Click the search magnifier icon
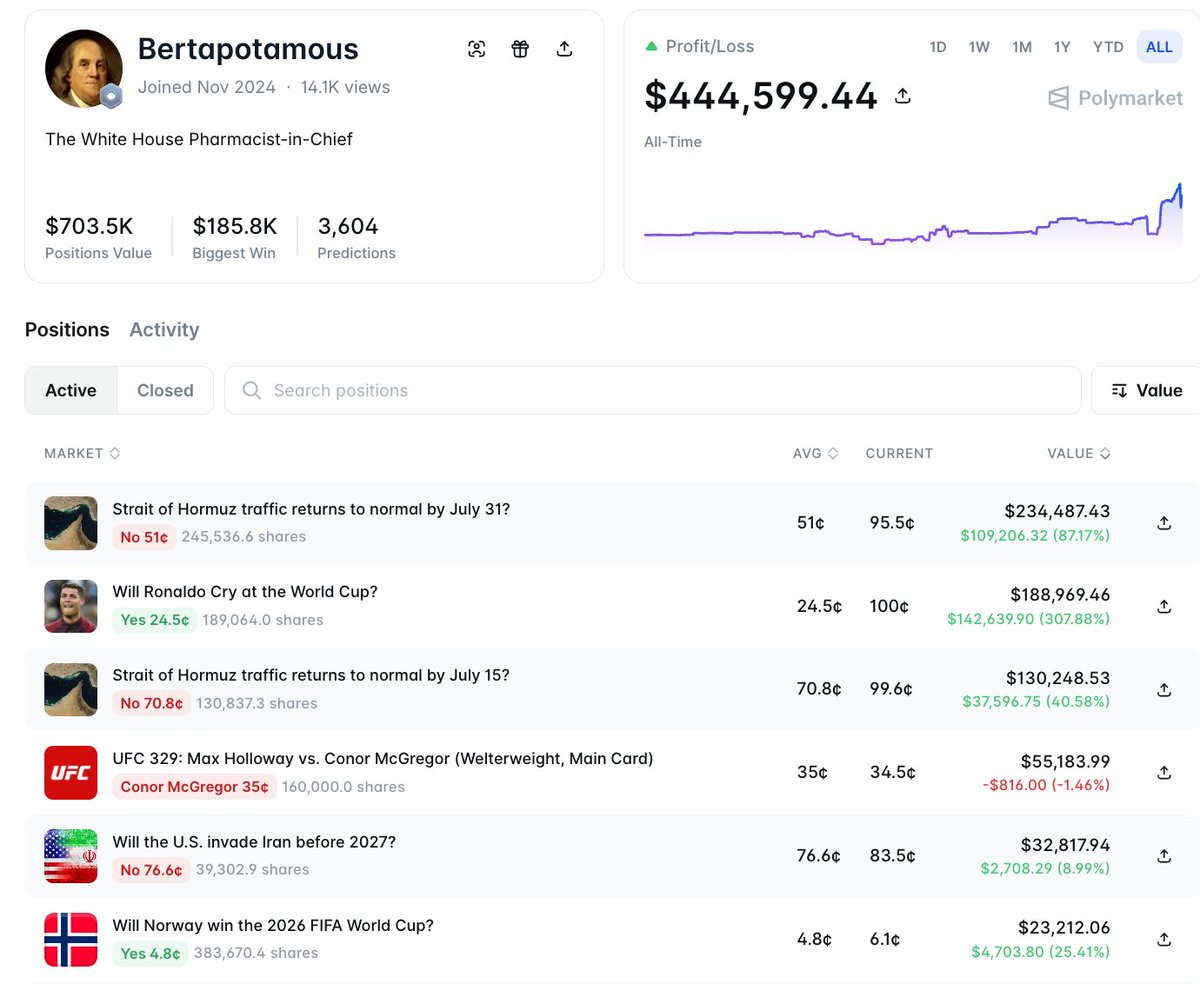 (252, 390)
